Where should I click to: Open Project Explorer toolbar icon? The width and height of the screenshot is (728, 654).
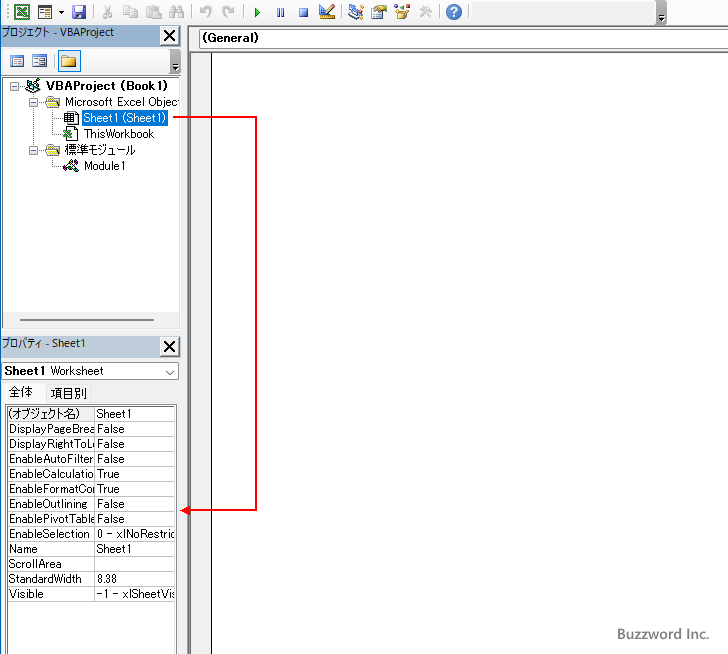[356, 12]
